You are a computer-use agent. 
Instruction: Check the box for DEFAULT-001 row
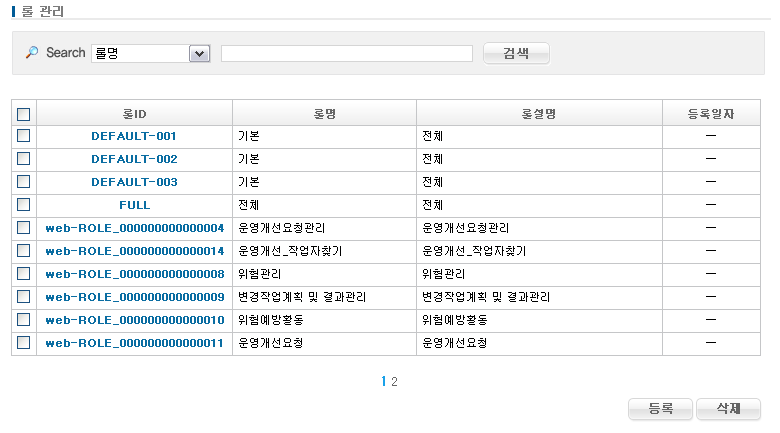pyautogui.click(x=24, y=135)
